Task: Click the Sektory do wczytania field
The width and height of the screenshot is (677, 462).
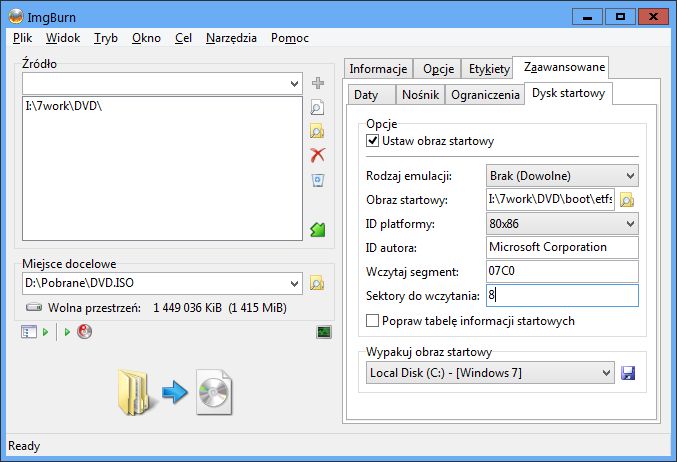Action: [x=562, y=295]
